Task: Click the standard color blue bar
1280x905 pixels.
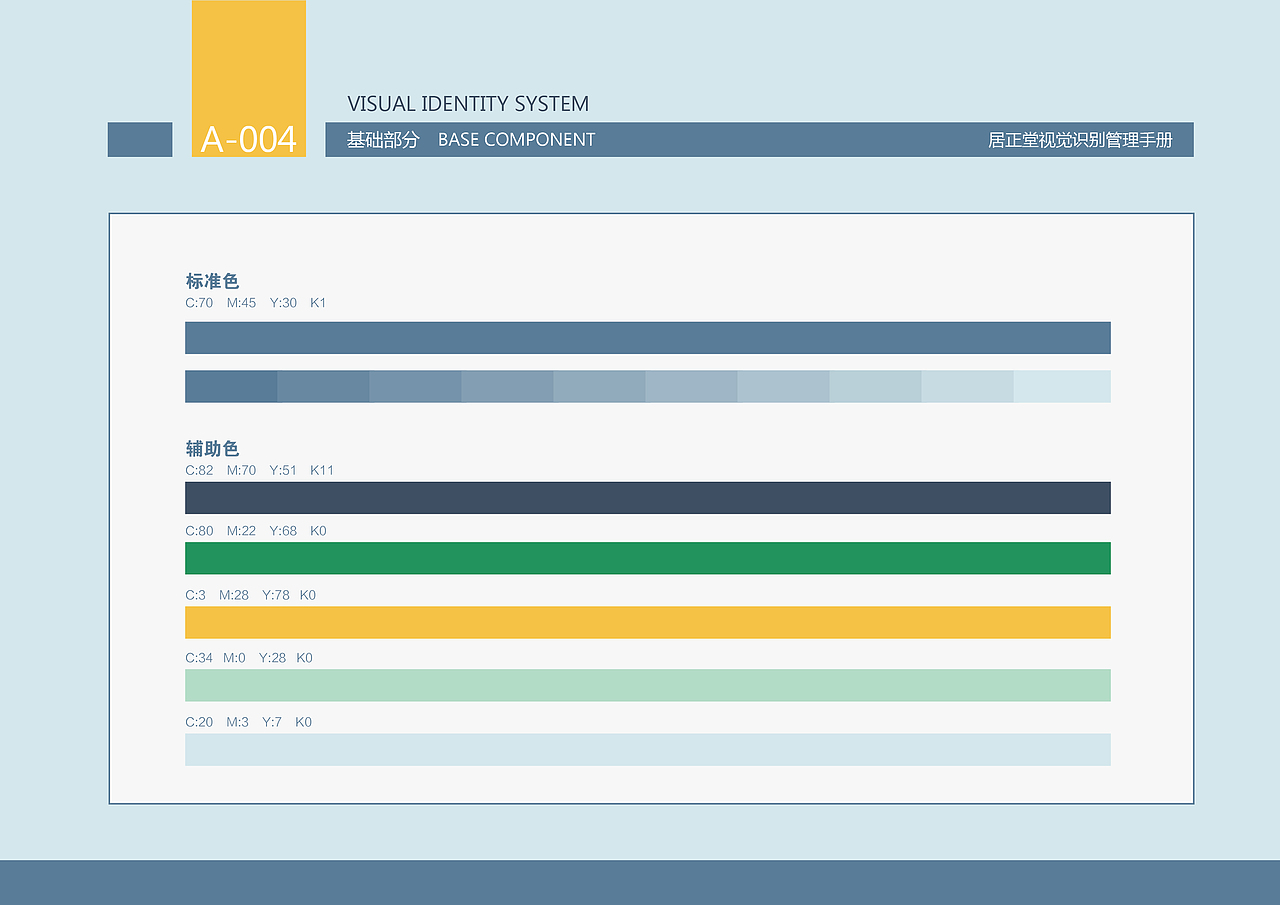Action: point(648,338)
